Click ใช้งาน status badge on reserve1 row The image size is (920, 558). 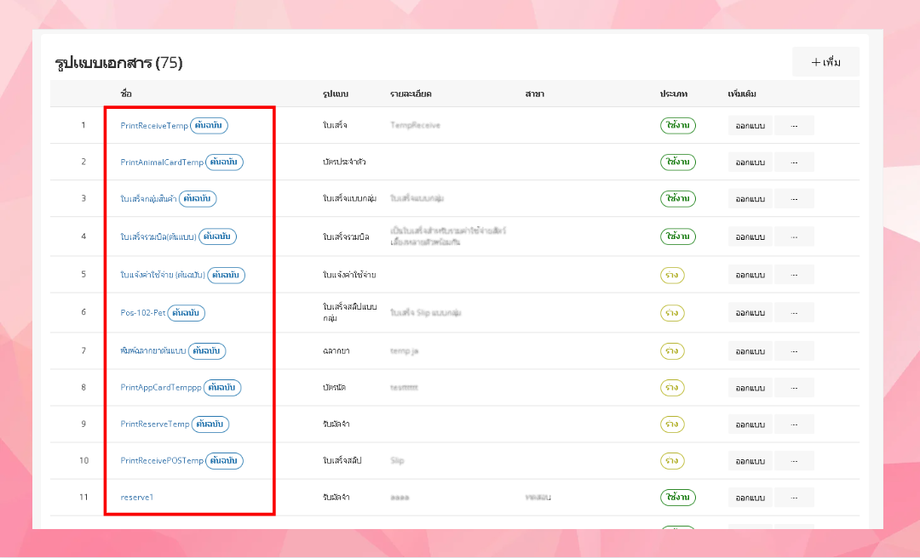tap(677, 497)
